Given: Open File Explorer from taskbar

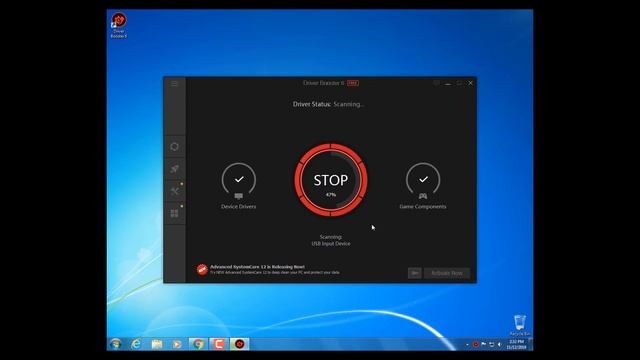Looking at the screenshot, I should pos(157,344).
